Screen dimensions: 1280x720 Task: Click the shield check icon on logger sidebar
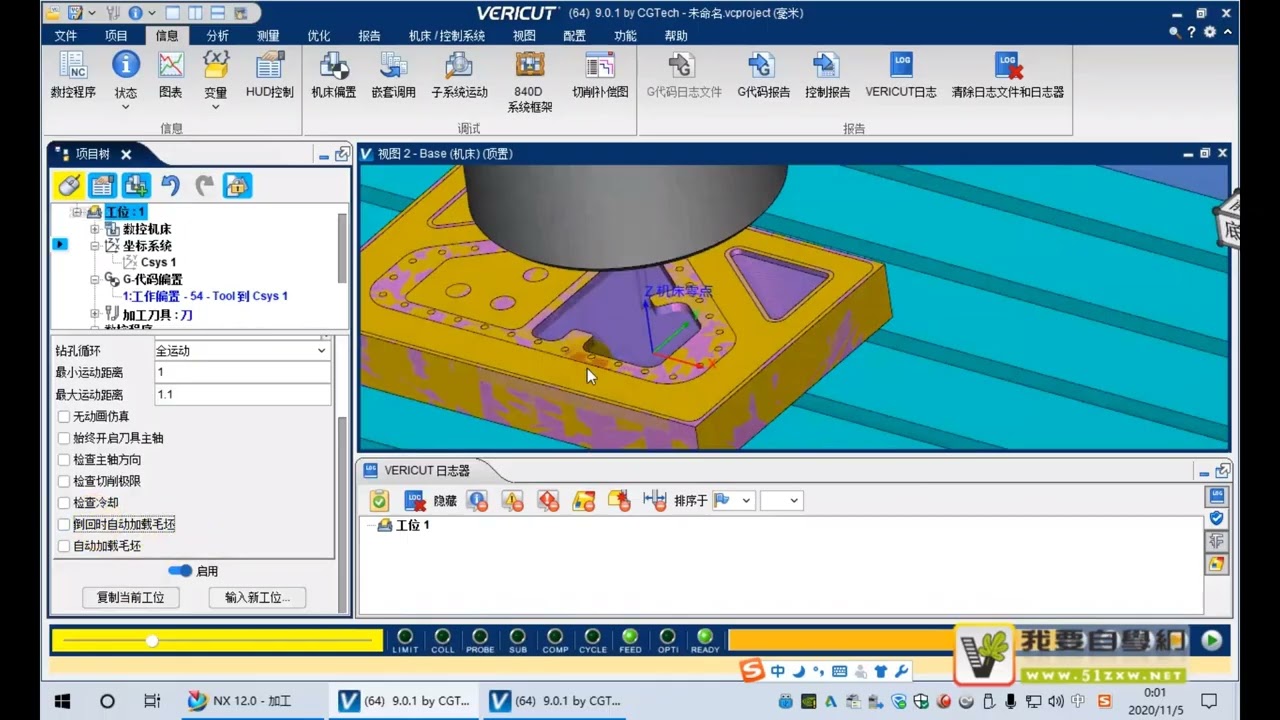click(x=1217, y=518)
